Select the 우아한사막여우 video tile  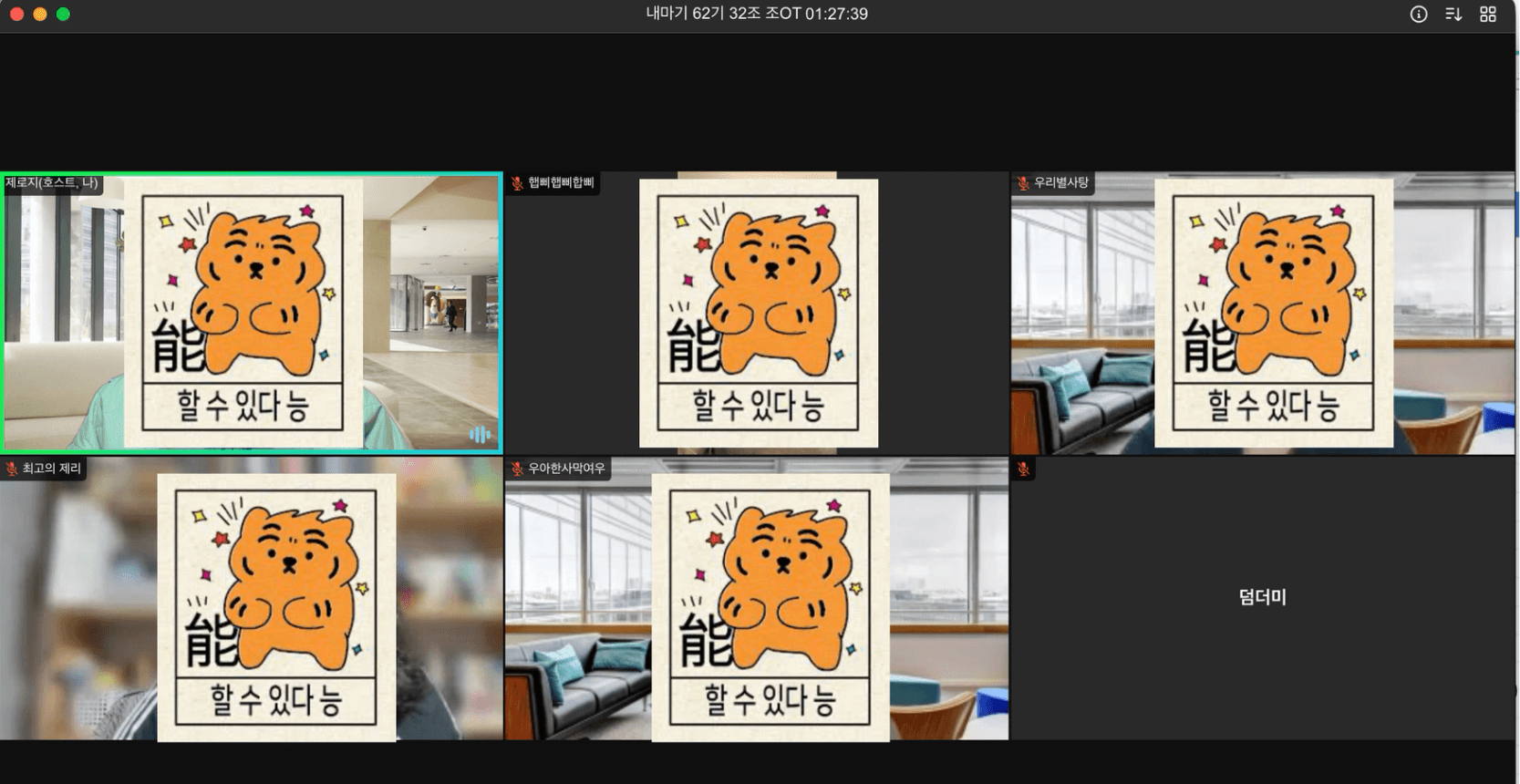click(x=757, y=599)
